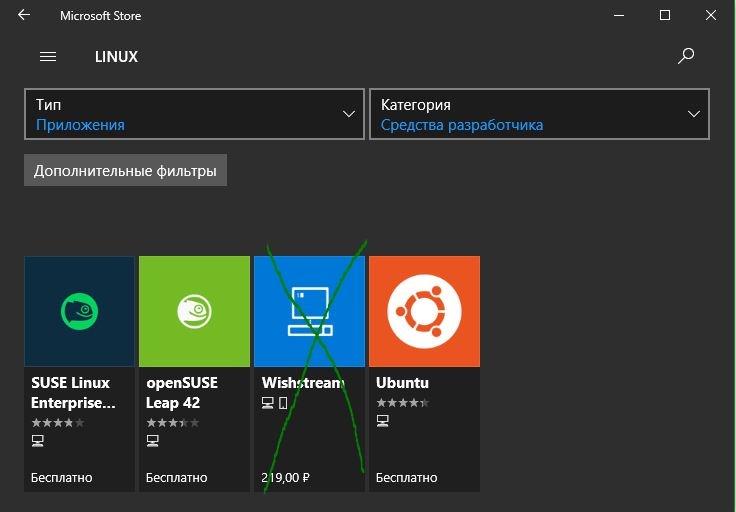Click Бесплатно under openSUSE Leap 42

176,478
